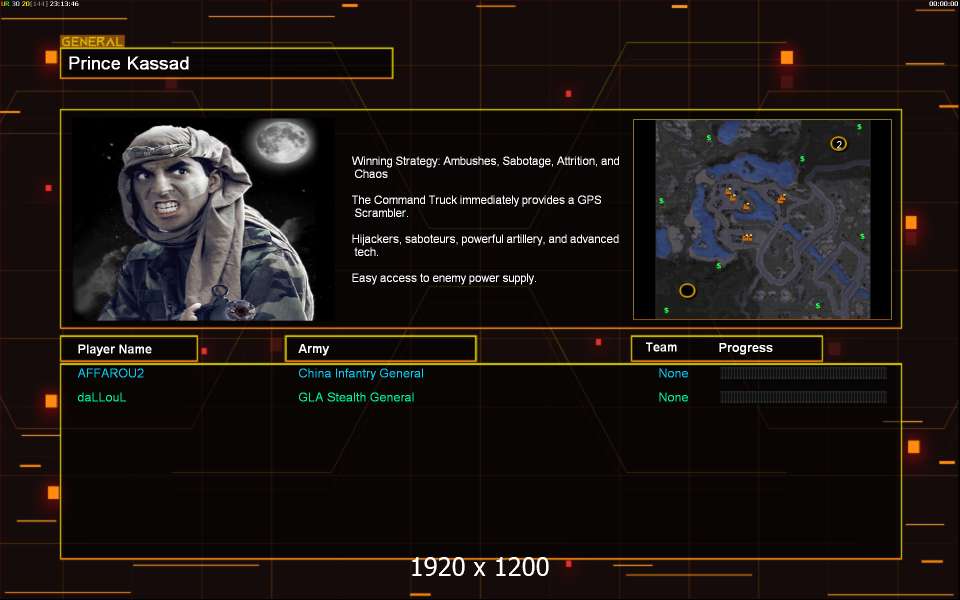This screenshot has width=960, height=600.
Task: Select player AFFAROU2
Action: [111, 373]
